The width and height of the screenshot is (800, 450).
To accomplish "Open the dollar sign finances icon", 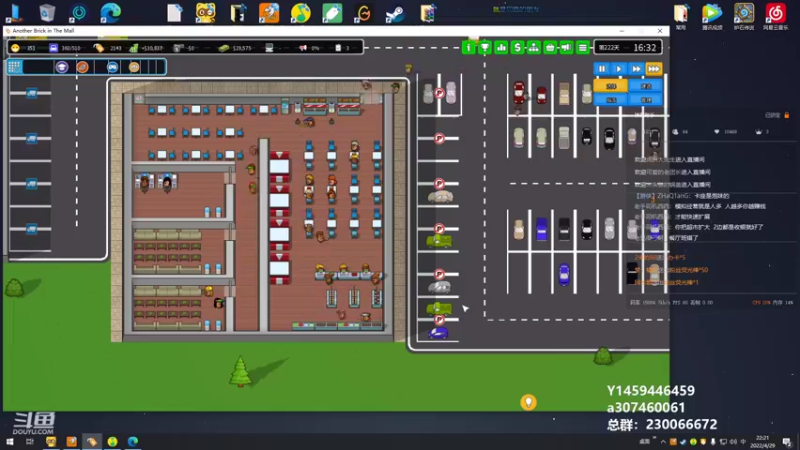I will [x=517, y=48].
